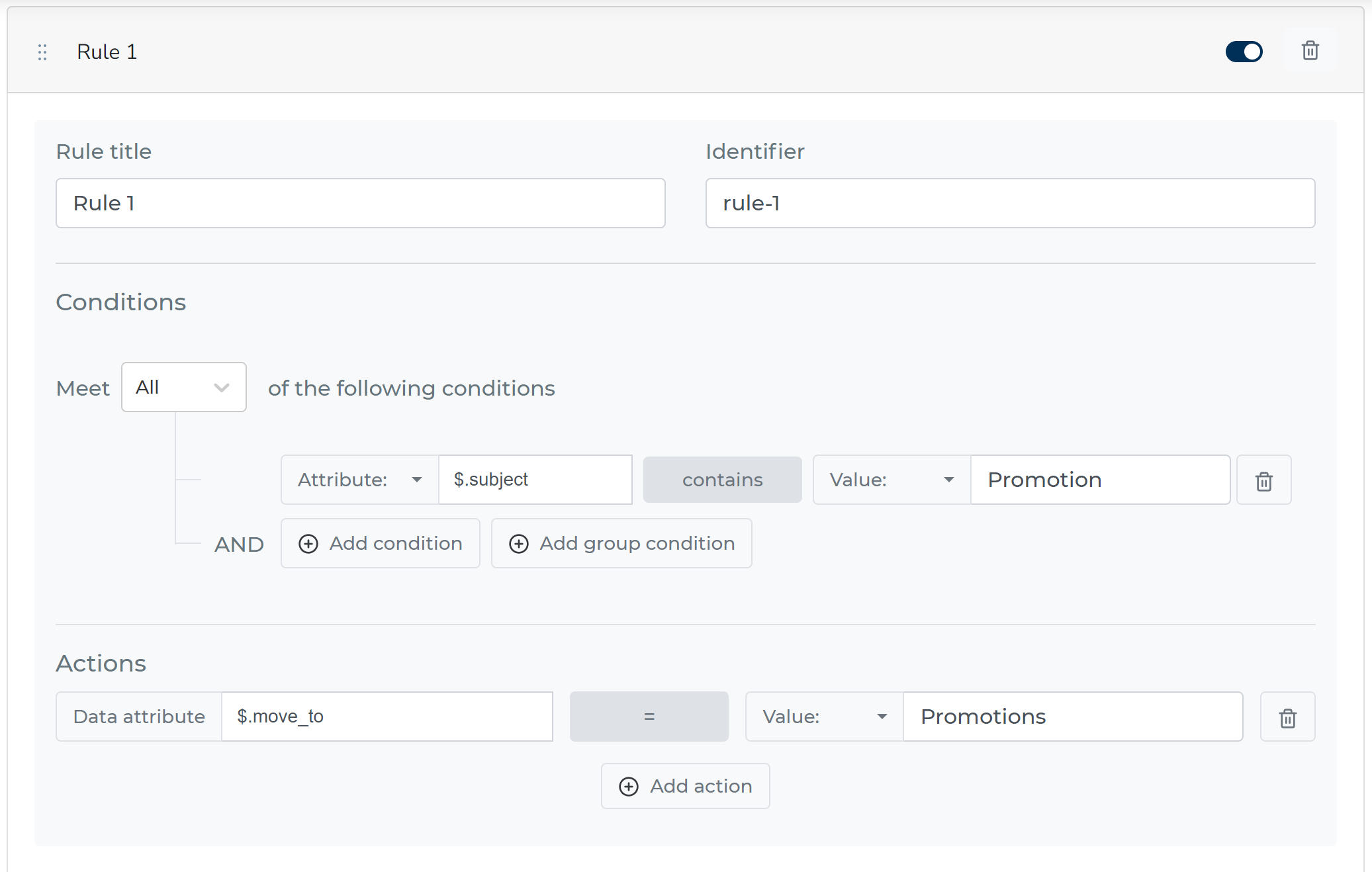This screenshot has width=1372, height=872.
Task: Open the Meet All dropdown
Action: 183,388
